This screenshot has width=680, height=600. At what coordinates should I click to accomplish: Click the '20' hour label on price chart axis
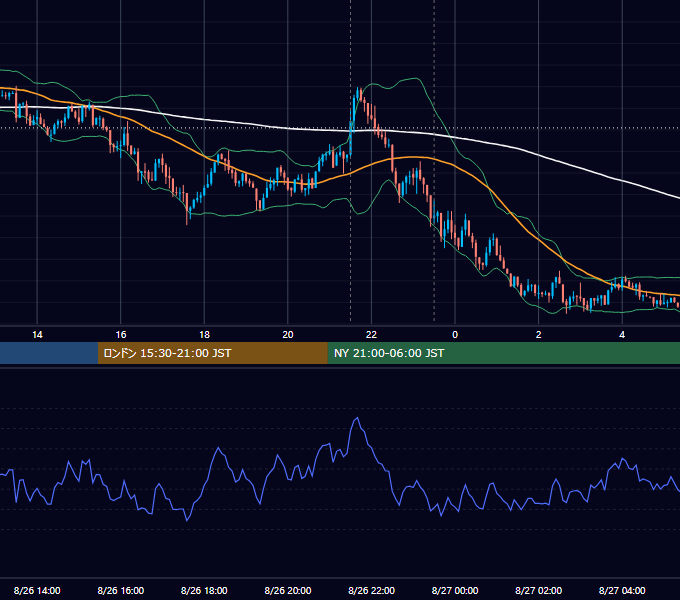(x=288, y=335)
